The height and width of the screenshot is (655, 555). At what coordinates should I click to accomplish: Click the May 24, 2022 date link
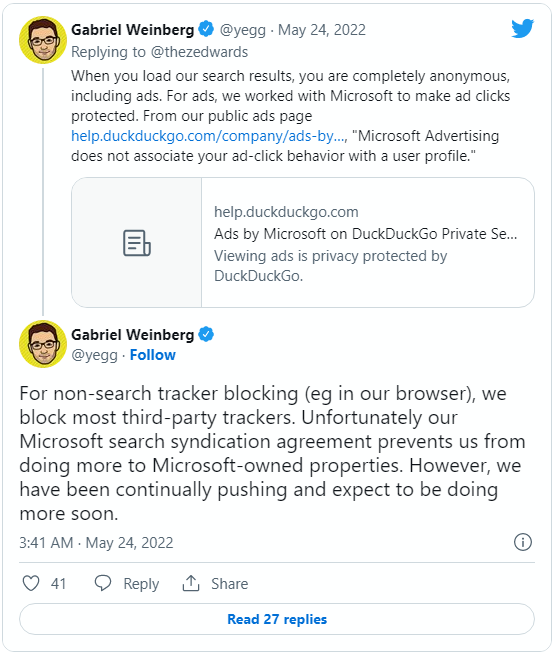tap(322, 30)
